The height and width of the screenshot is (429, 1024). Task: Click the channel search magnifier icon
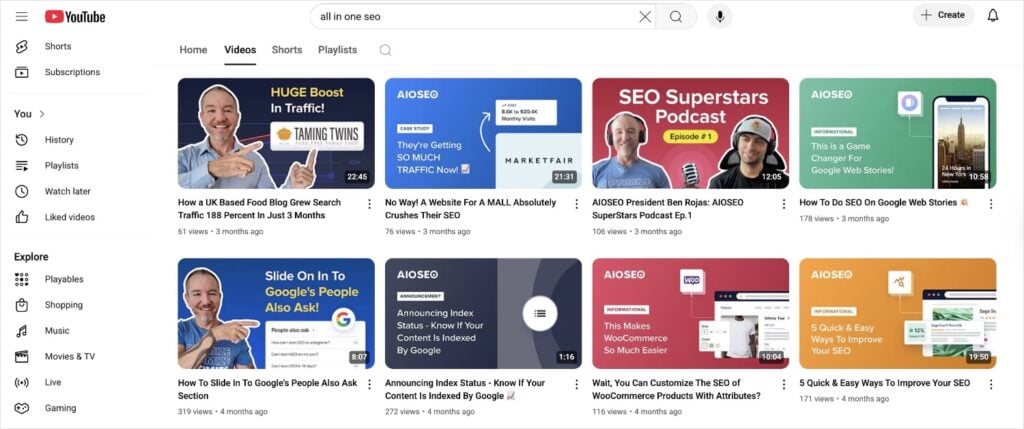click(x=385, y=50)
